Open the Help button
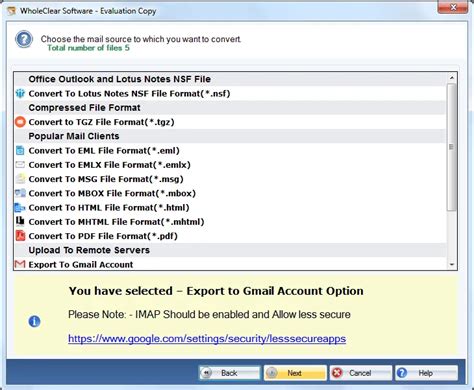Image resolution: width=474 pixels, height=390 pixels. pos(426,373)
